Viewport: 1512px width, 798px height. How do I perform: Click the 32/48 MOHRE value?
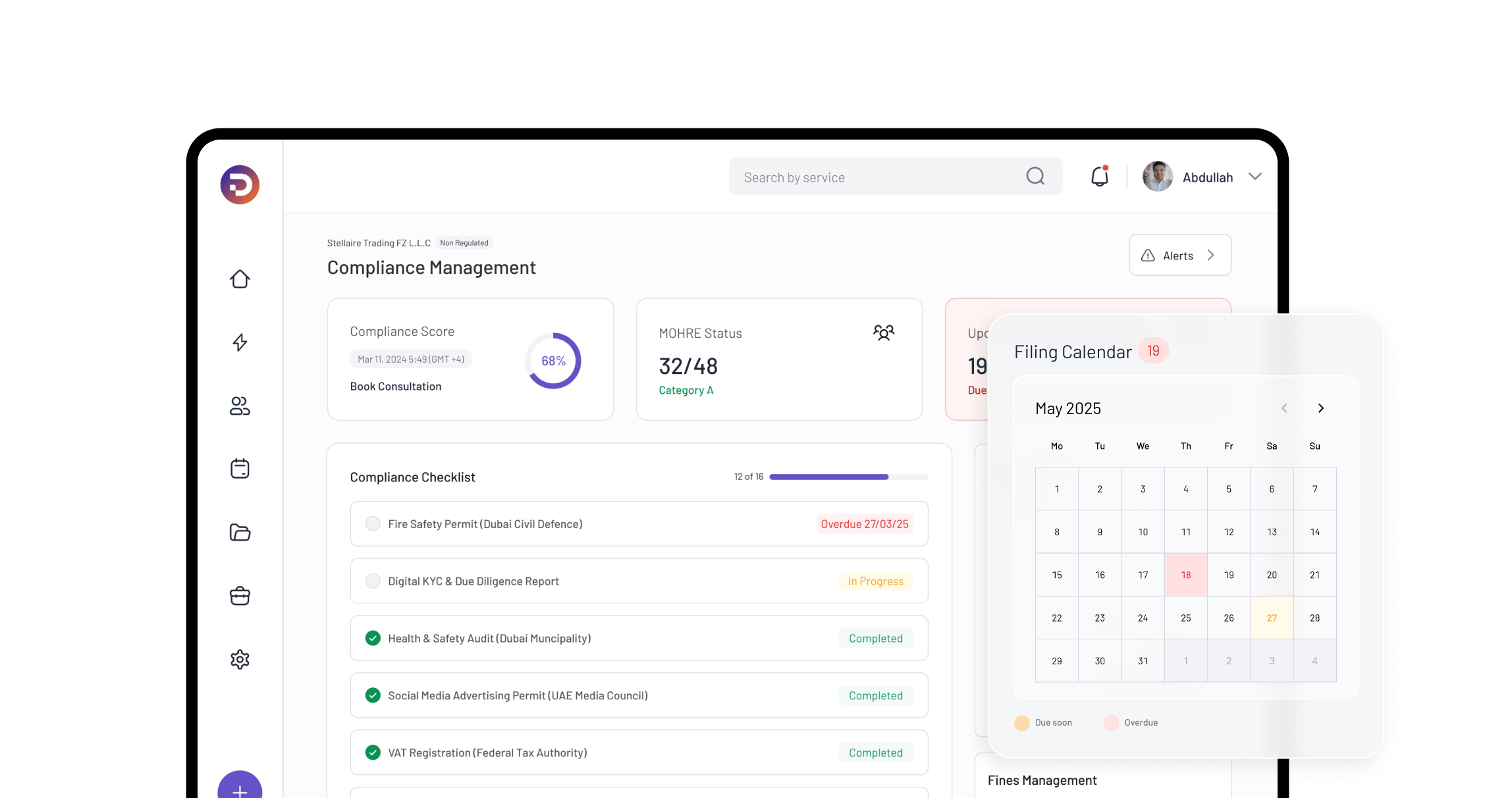tap(688, 366)
